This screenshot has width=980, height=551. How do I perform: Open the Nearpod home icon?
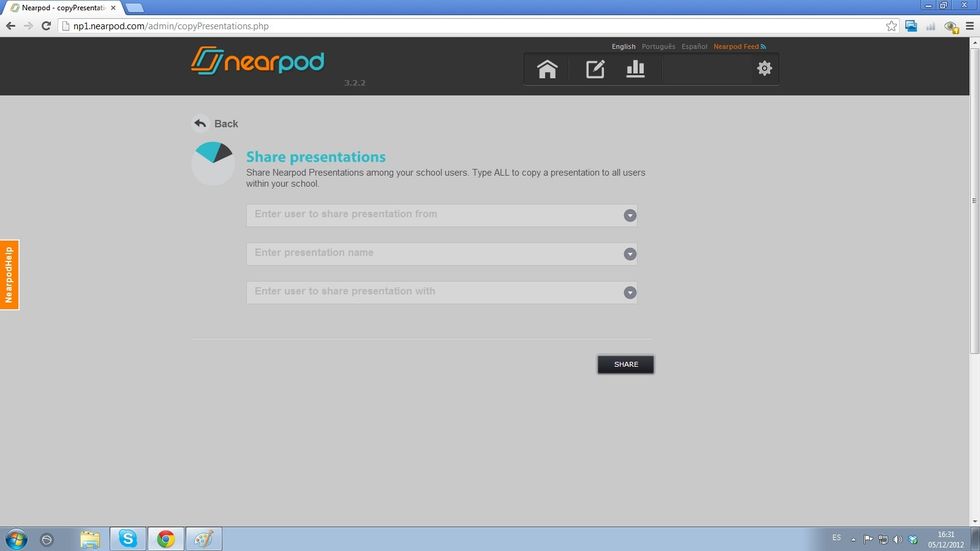coord(547,69)
